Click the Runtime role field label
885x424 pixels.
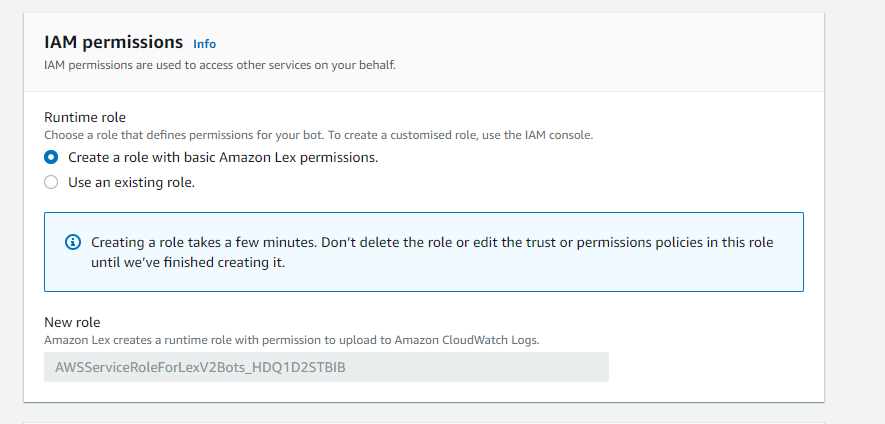[85, 117]
